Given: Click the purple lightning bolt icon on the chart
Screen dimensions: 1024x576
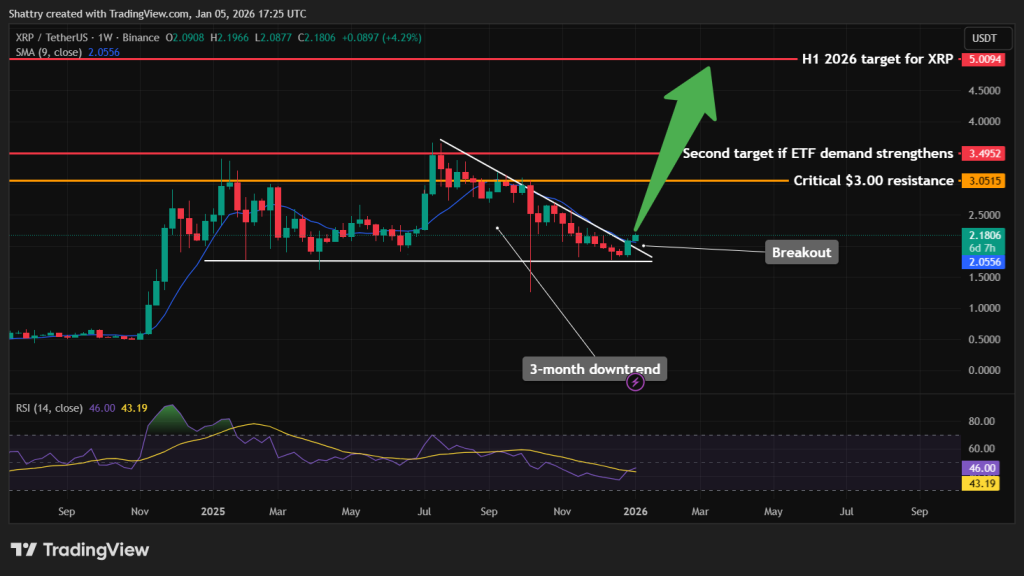Looking at the screenshot, I should click(634, 383).
